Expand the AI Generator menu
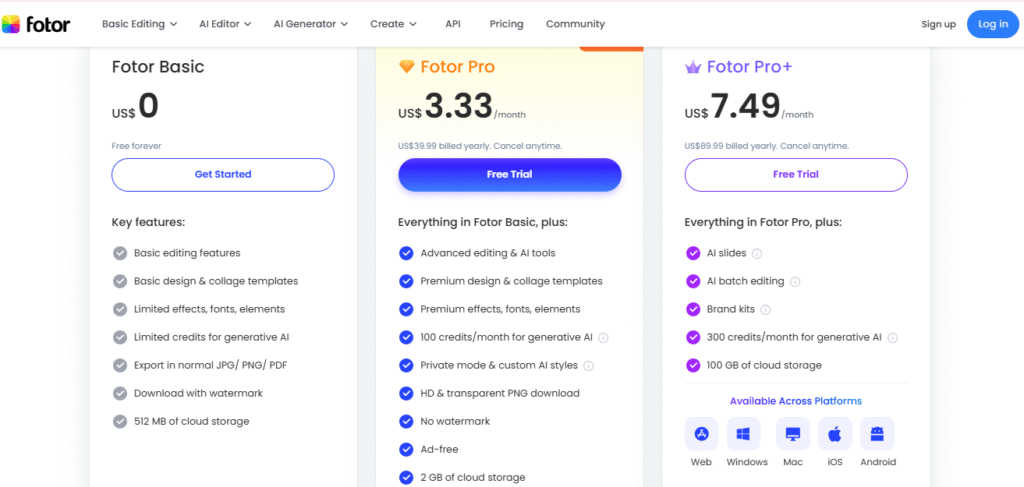 tap(311, 24)
